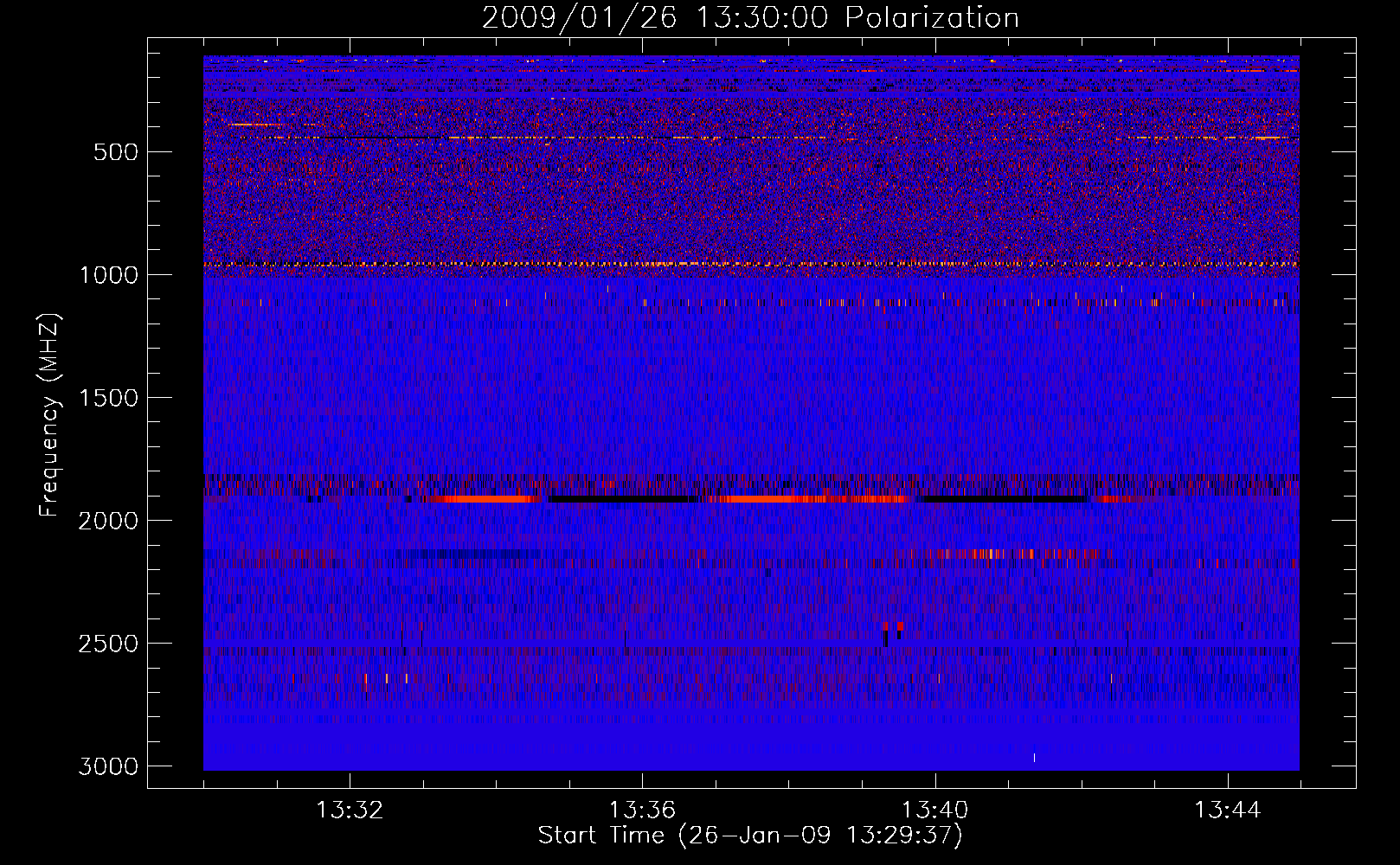The image size is (1400, 865).
Task: Click the 2000 frequency tick label
Action: click(108, 521)
